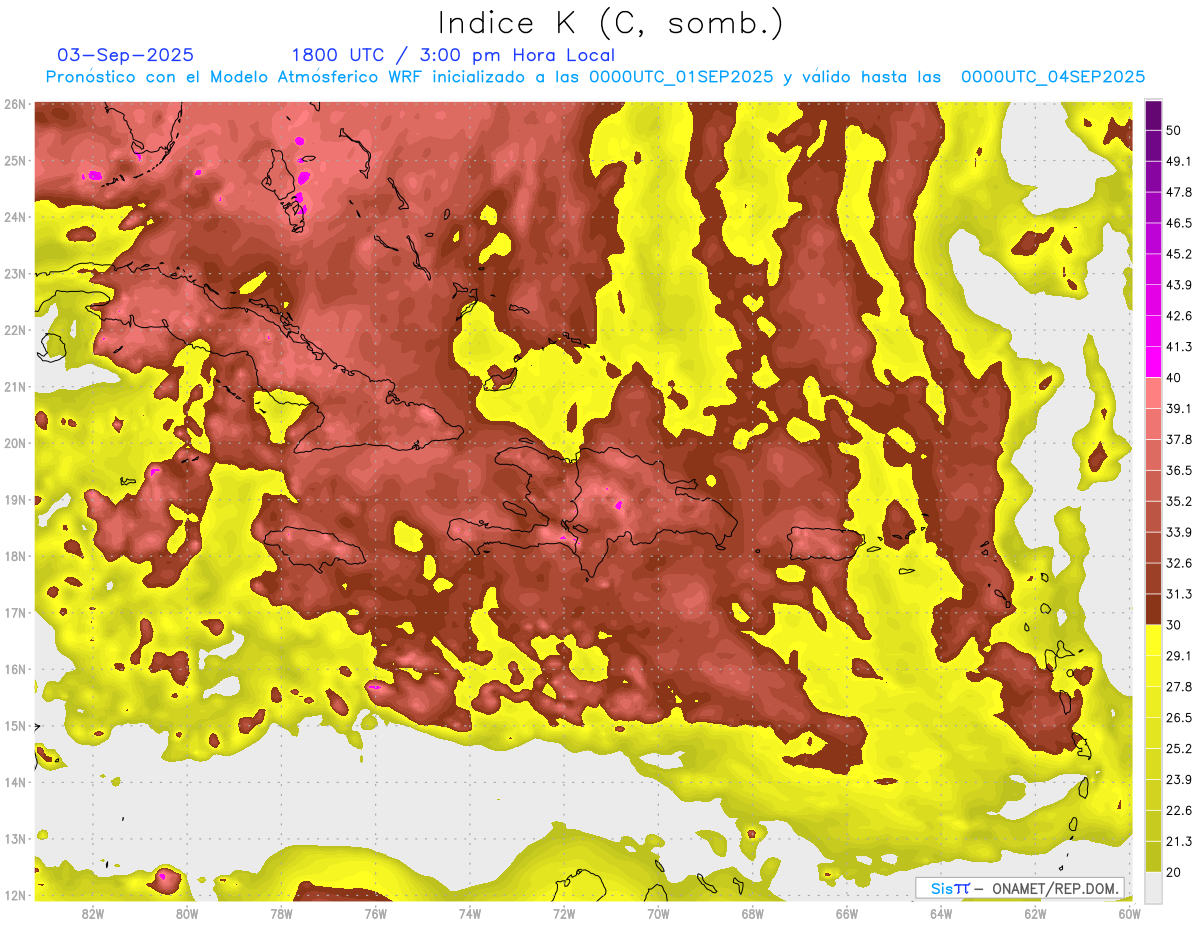The image size is (1200, 927).
Task: Click the colorbar value '27.8'
Action: point(1179,686)
